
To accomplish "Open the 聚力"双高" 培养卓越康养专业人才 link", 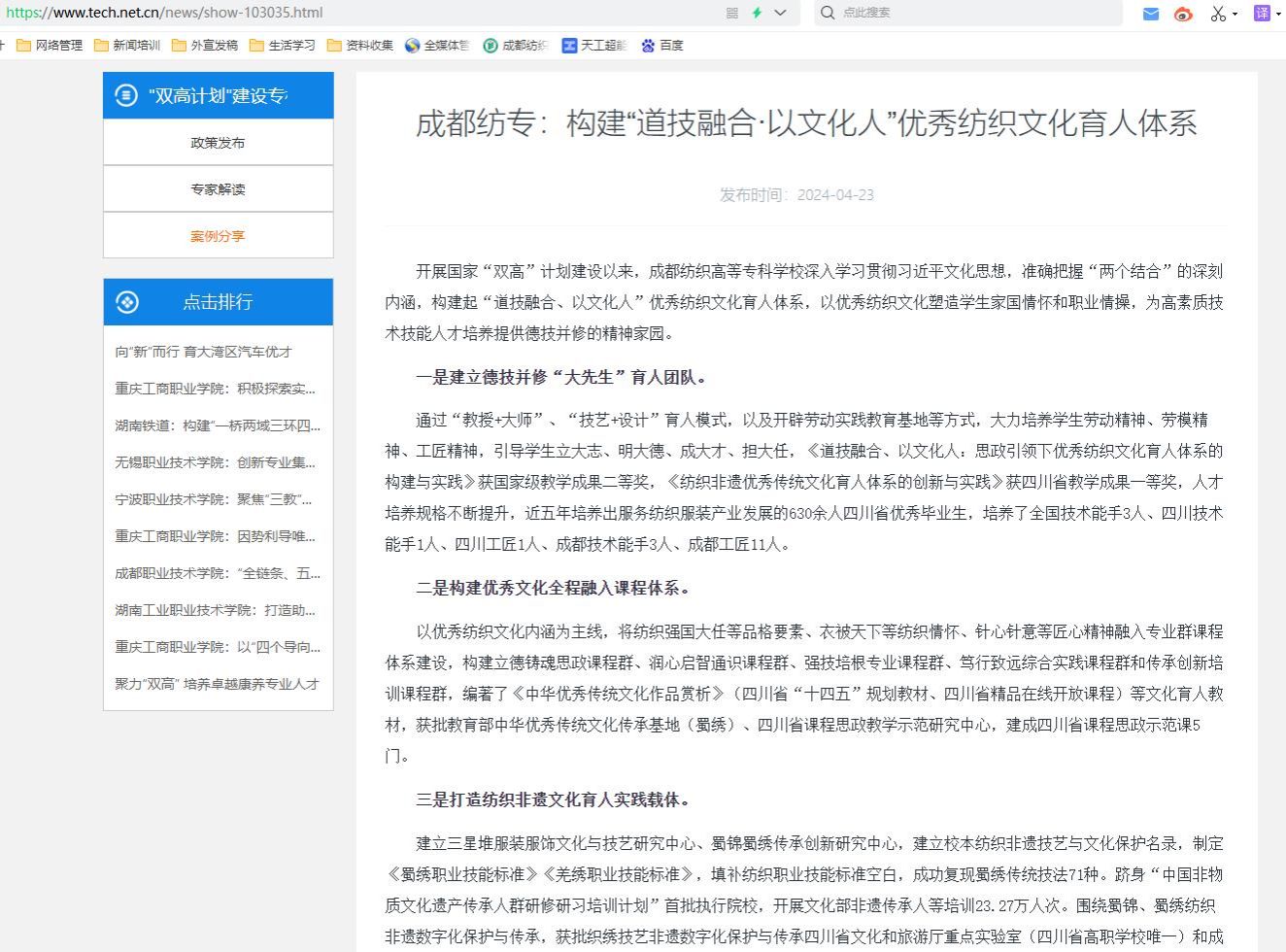I will pyautogui.click(x=217, y=684).
